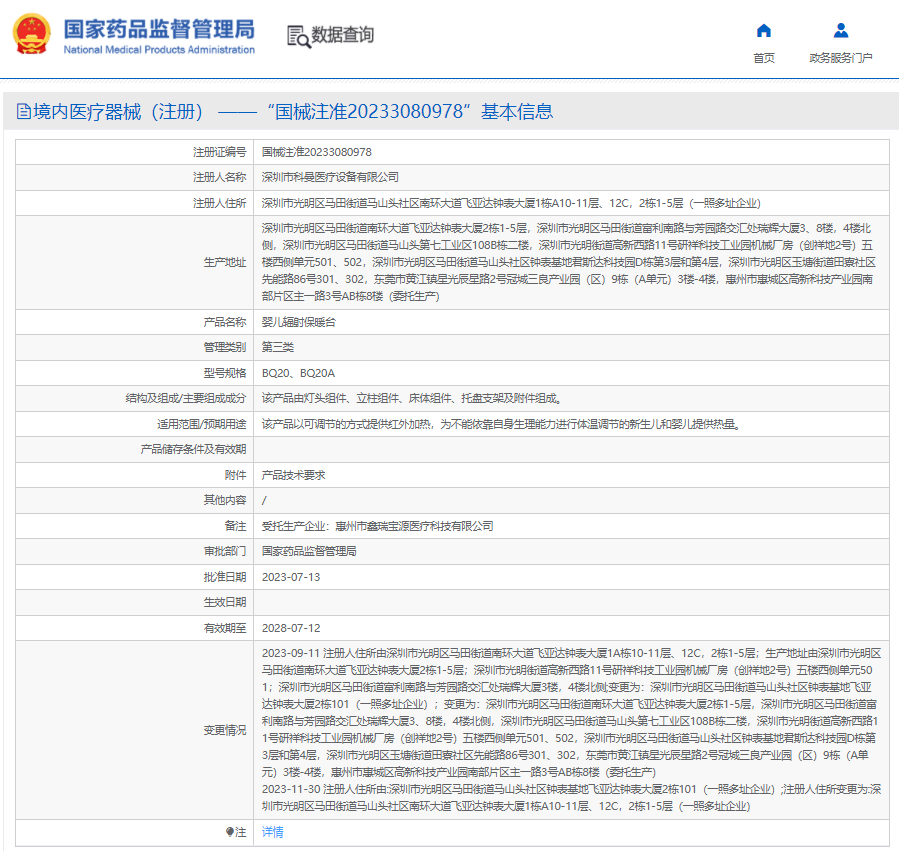Select the 变更情况 row label
Screen dimensions: 899x851
click(225, 730)
